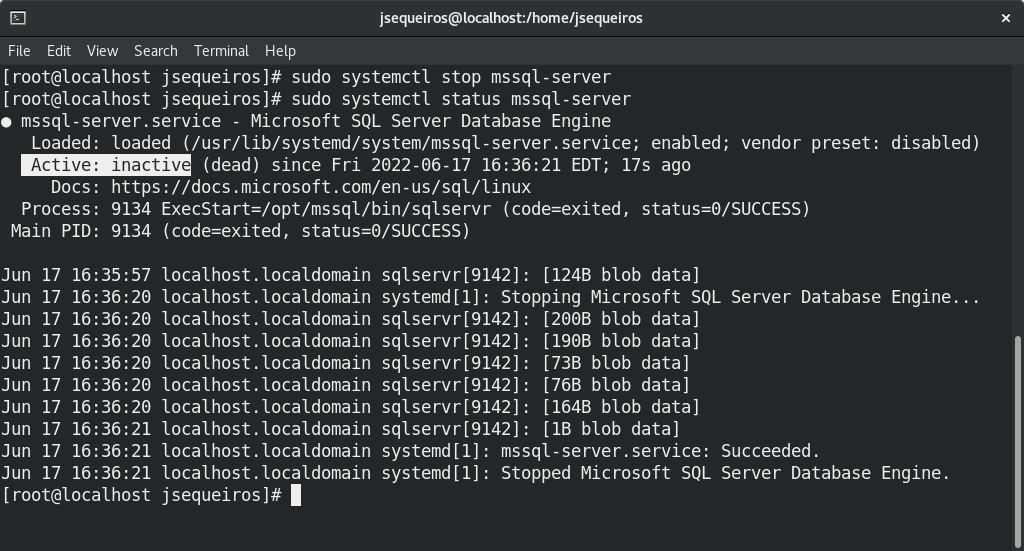Image resolution: width=1024 pixels, height=551 pixels.
Task: Open the File menu
Action: (x=19, y=51)
